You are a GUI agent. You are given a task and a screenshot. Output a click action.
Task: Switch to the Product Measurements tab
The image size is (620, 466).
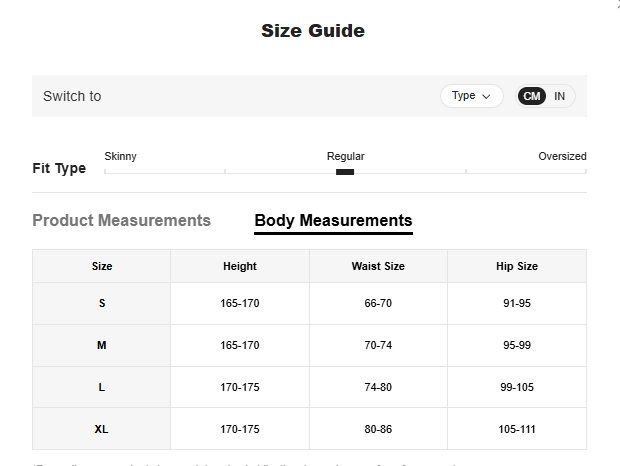tap(122, 220)
